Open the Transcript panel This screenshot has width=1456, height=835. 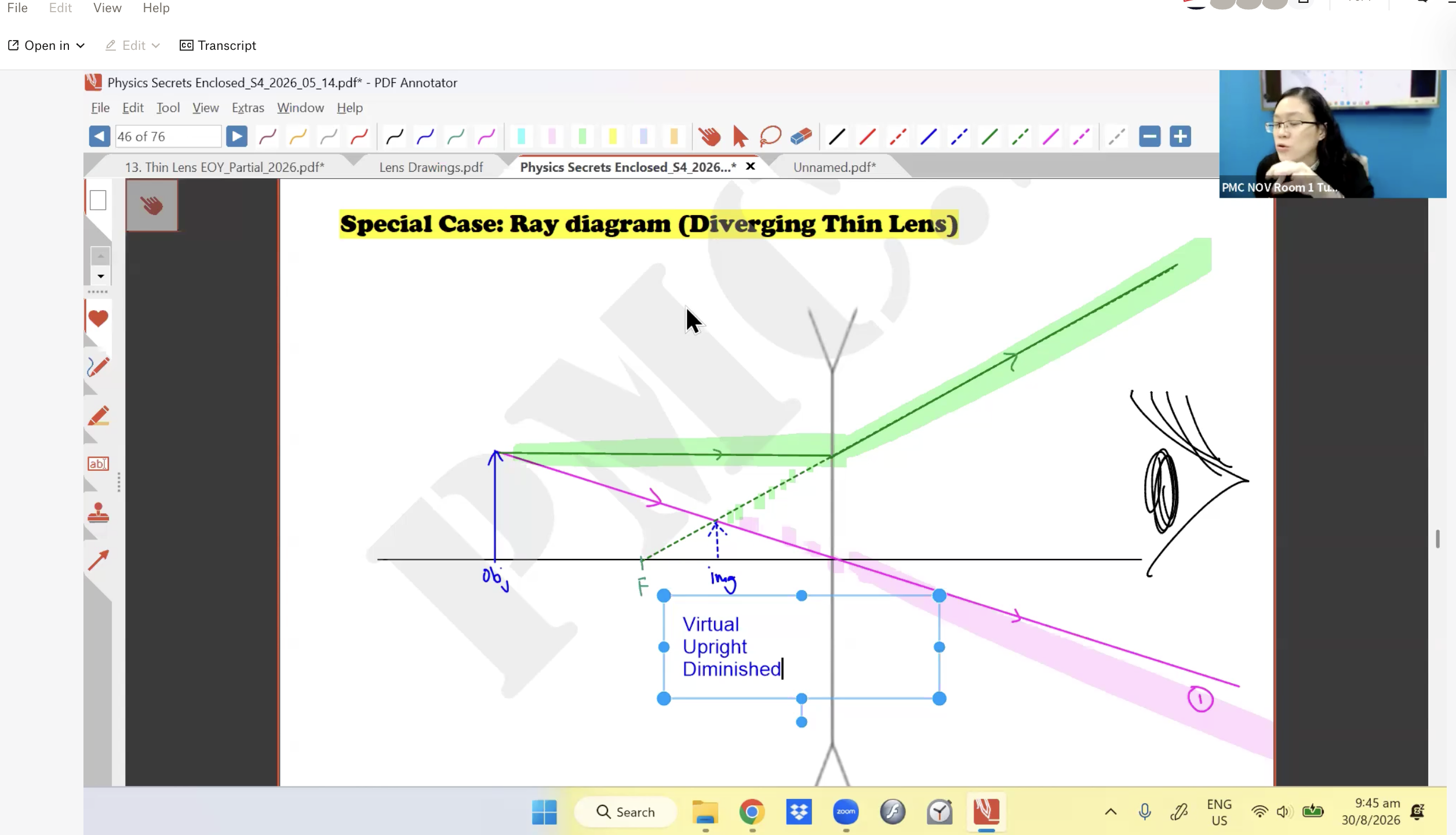coord(218,45)
